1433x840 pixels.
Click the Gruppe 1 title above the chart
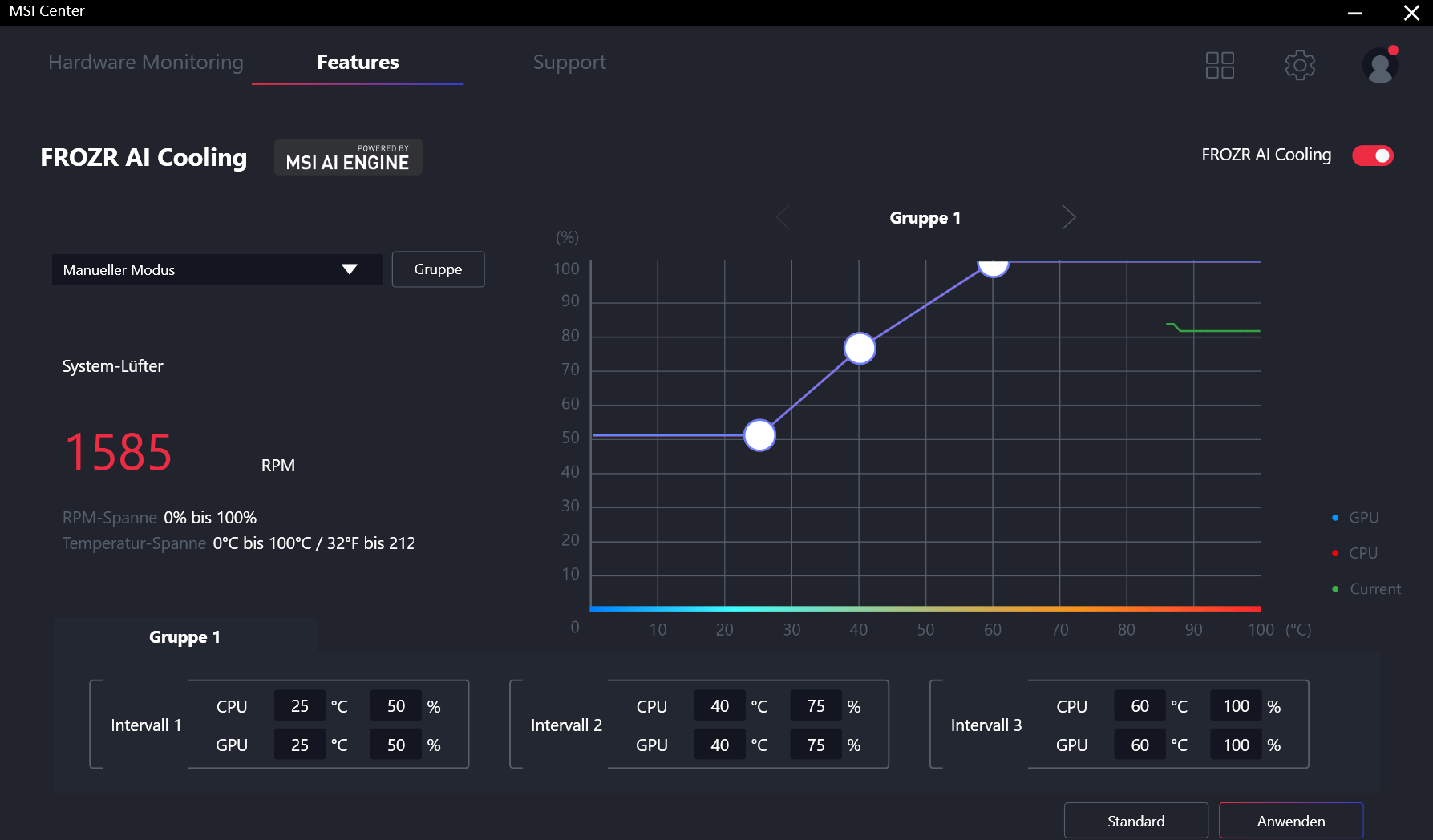point(925,218)
